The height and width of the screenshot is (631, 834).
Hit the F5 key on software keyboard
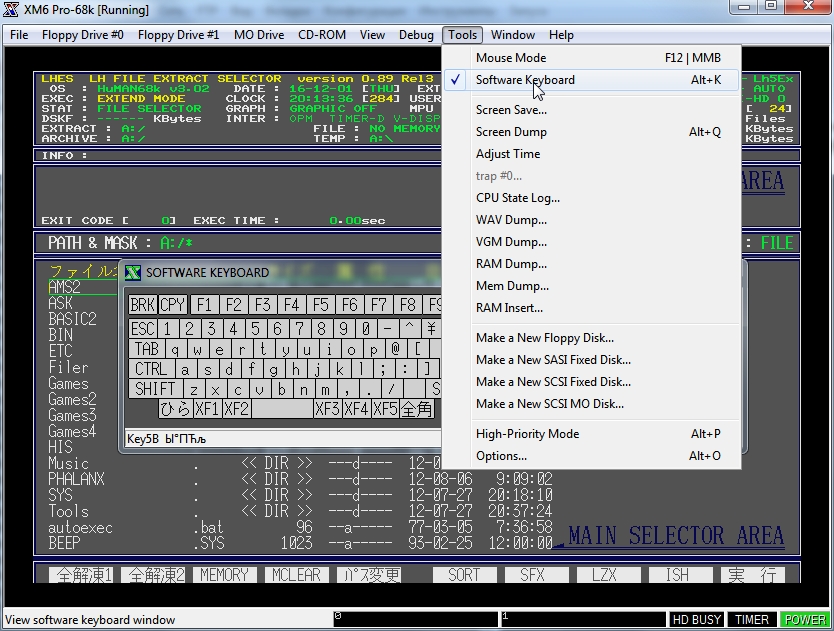pos(321,305)
